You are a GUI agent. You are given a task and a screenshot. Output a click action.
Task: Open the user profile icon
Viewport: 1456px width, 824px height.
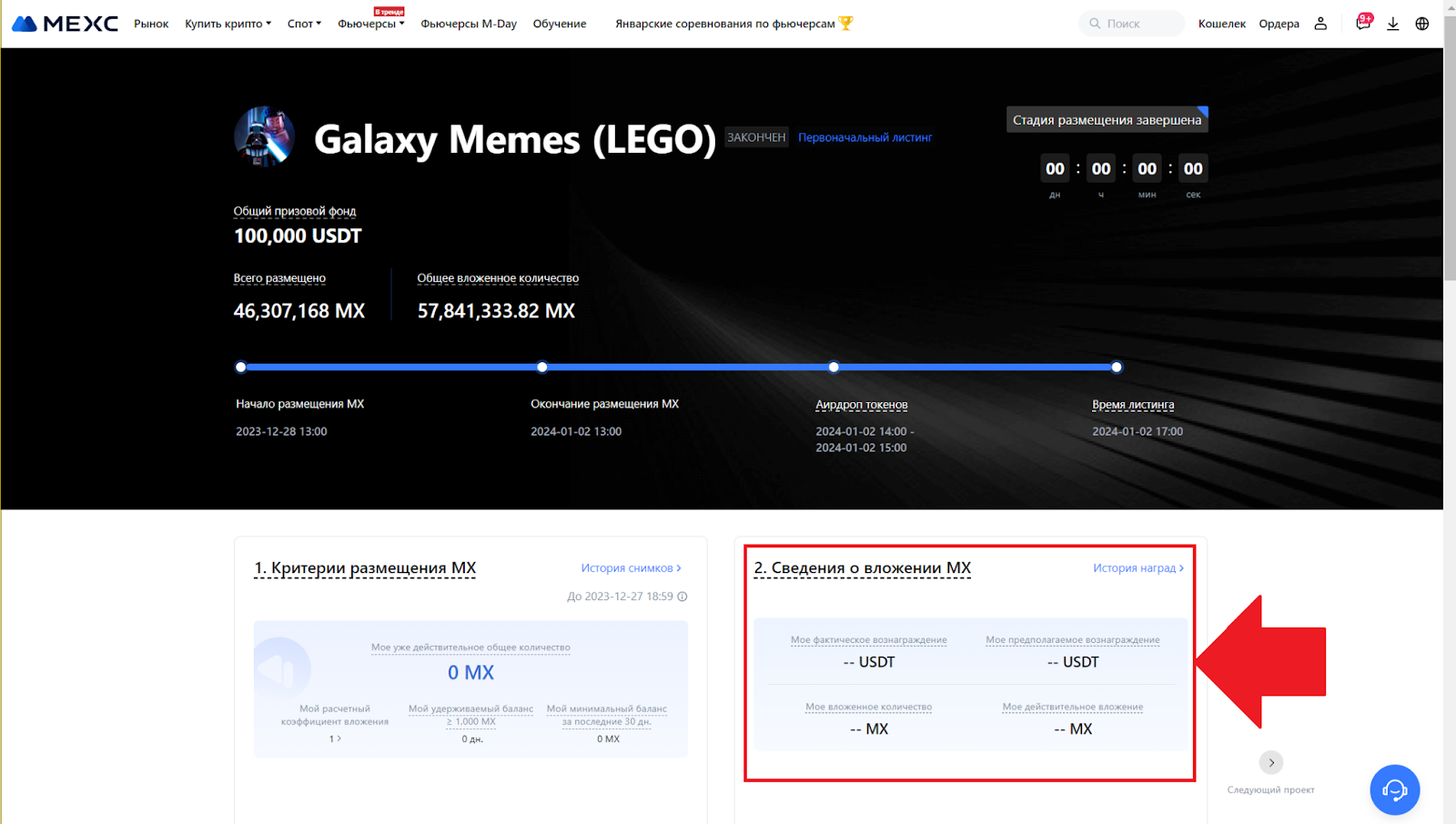pos(1320,24)
